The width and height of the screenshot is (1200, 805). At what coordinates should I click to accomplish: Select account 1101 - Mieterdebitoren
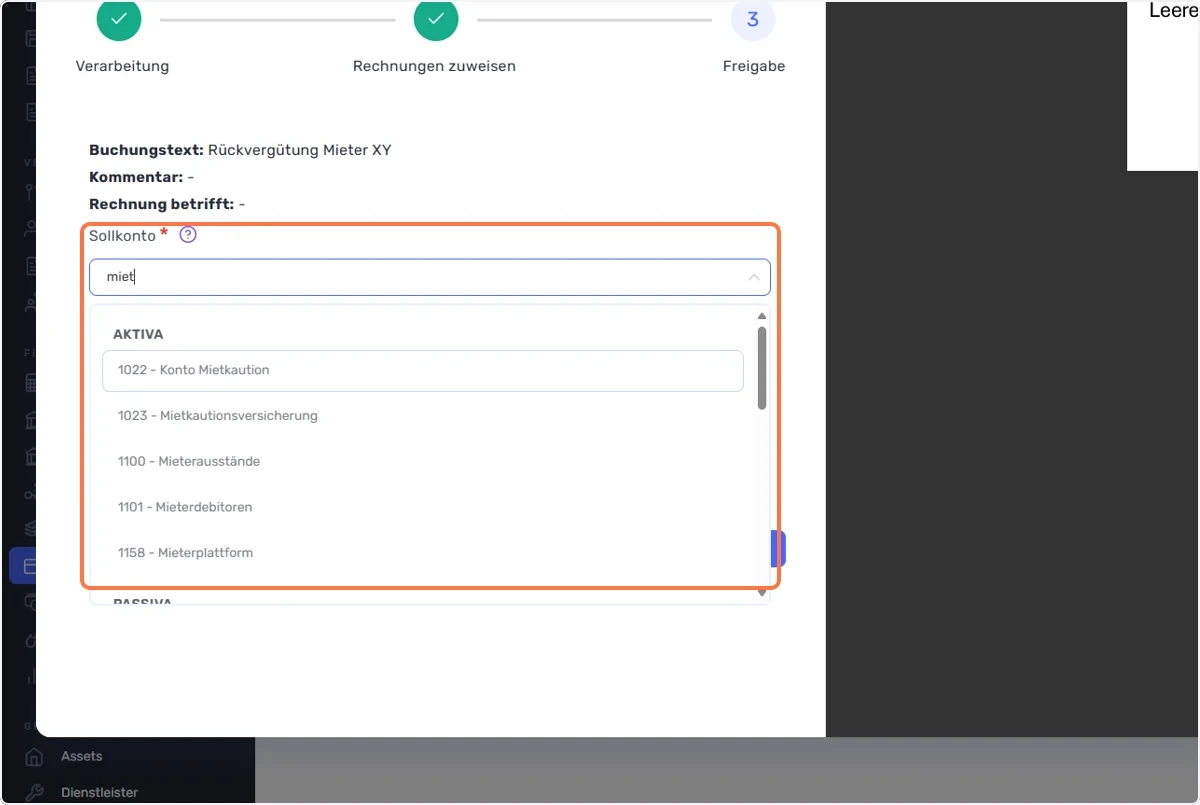point(423,507)
